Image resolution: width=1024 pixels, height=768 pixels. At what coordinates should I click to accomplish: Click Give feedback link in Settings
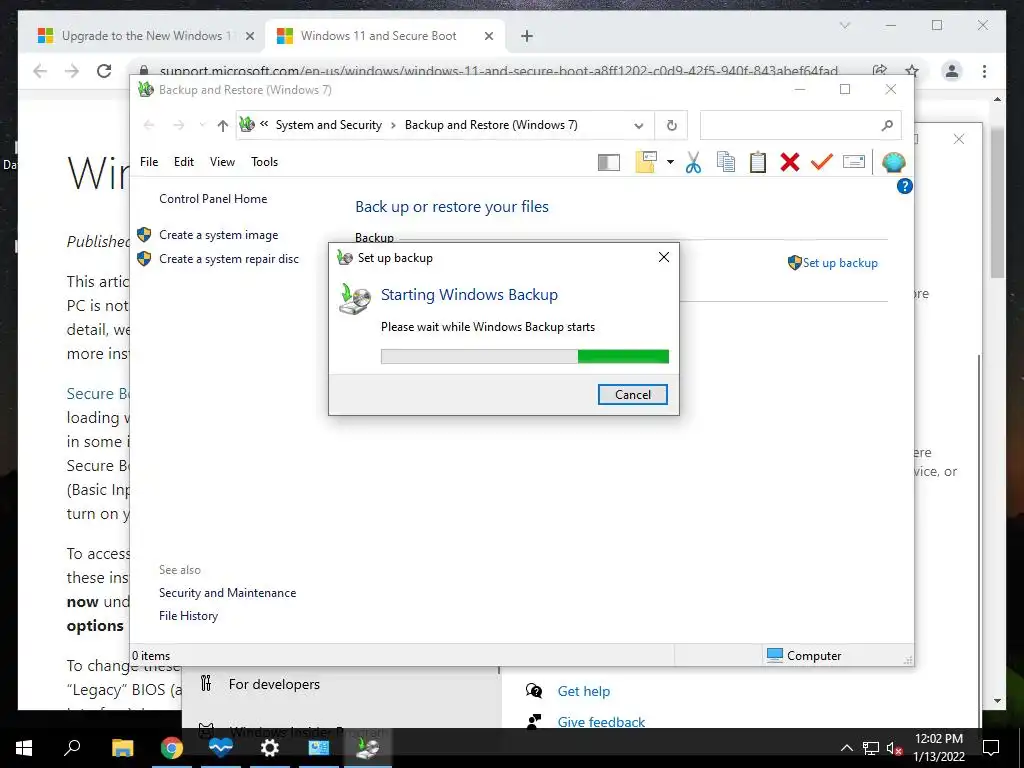click(x=601, y=722)
